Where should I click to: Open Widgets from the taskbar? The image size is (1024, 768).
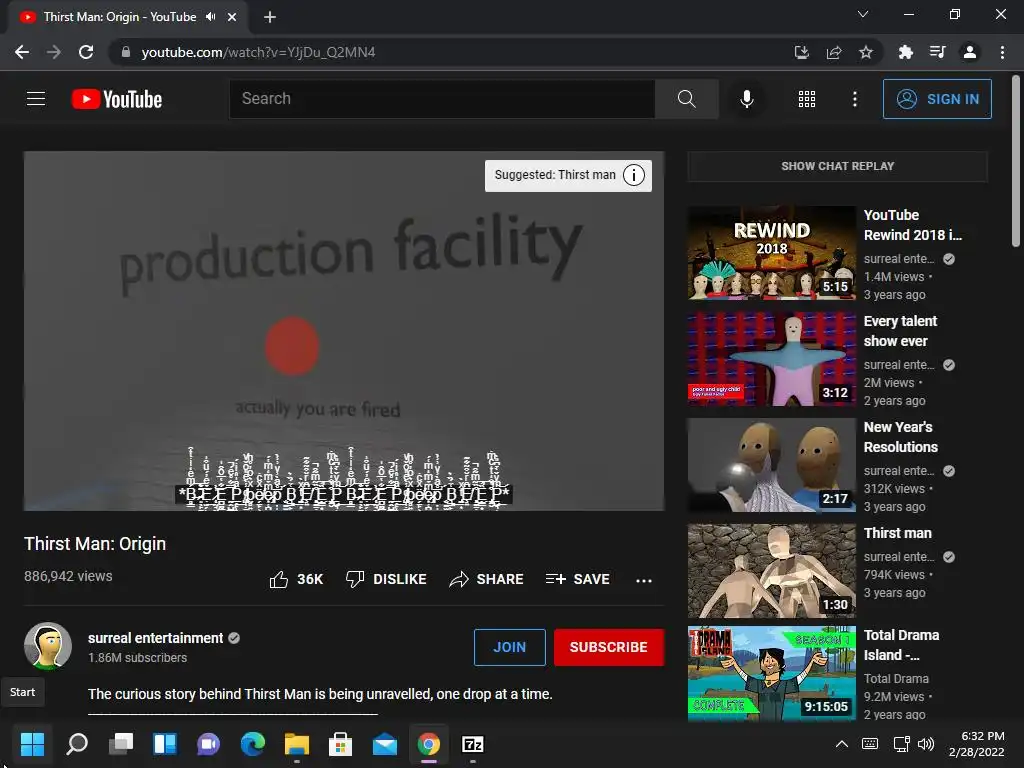tap(165, 744)
